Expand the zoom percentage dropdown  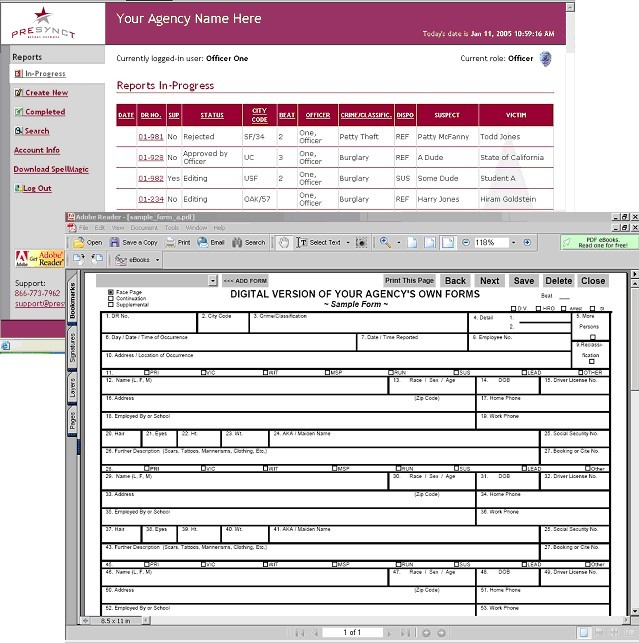[513, 242]
